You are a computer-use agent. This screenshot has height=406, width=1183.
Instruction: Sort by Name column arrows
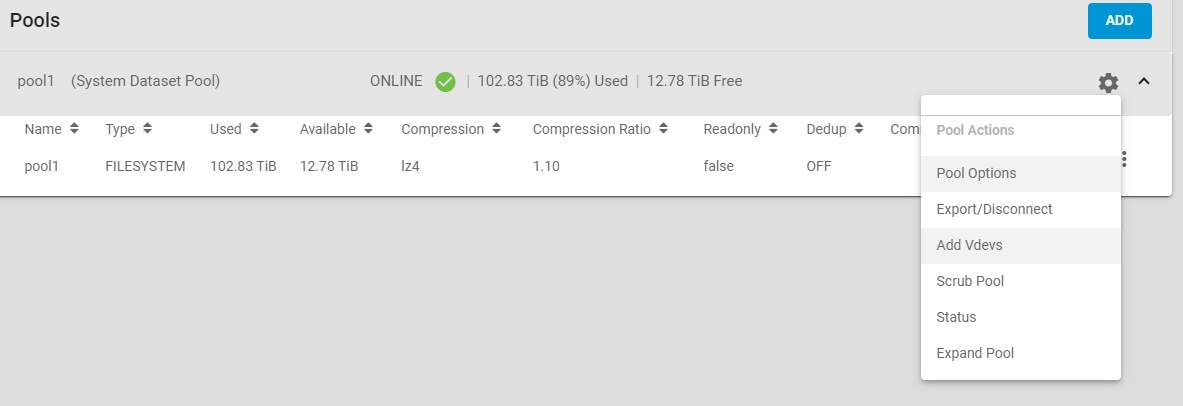pos(74,129)
